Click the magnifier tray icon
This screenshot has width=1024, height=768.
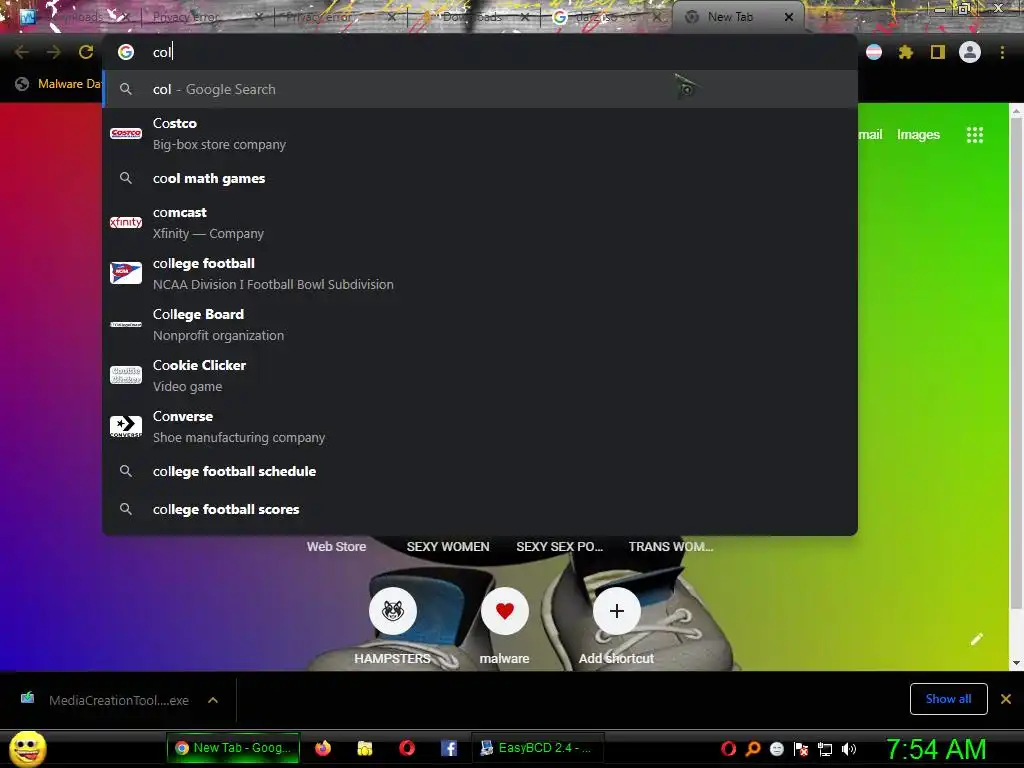tap(753, 749)
